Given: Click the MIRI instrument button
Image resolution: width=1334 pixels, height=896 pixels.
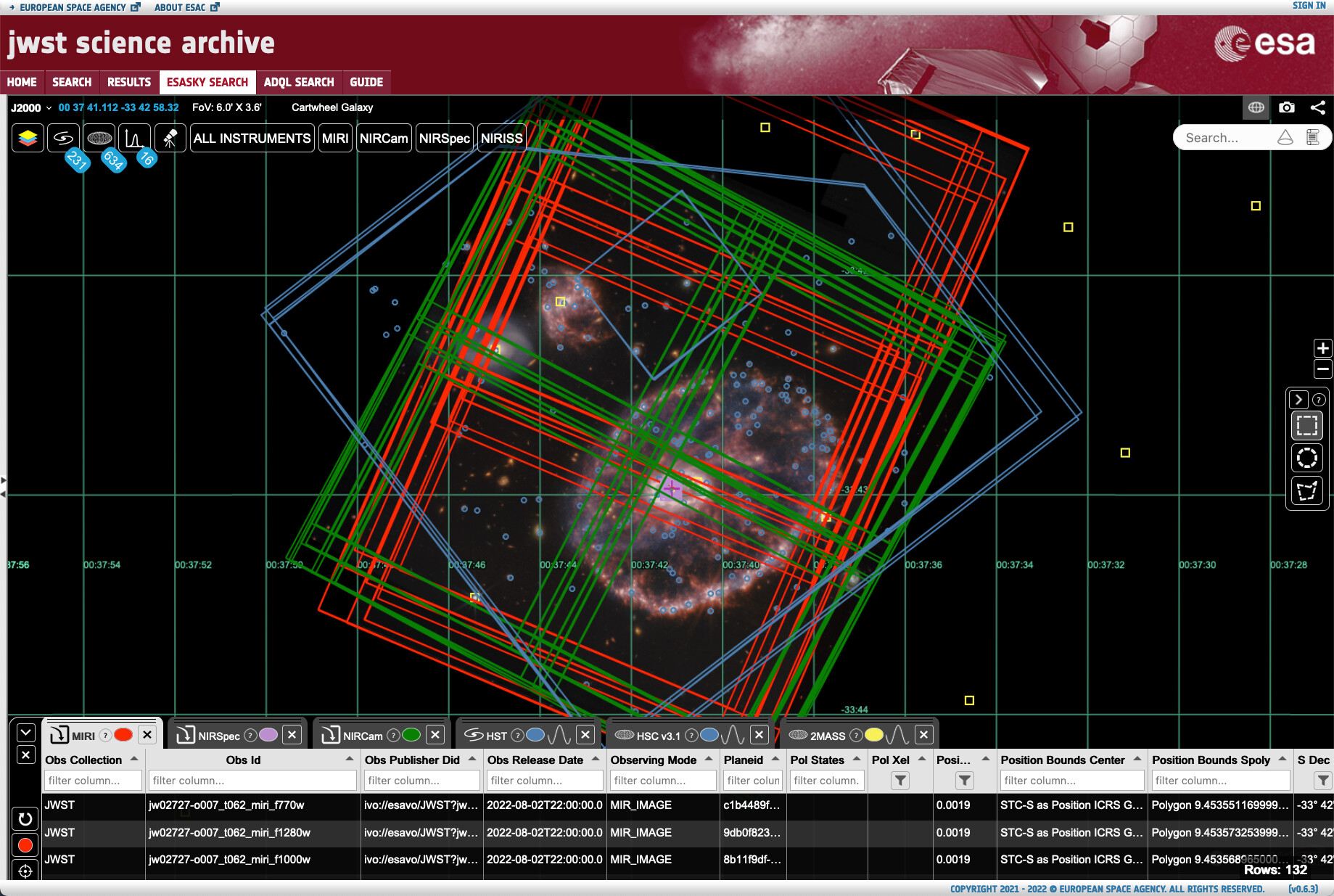Looking at the screenshot, I should point(335,138).
